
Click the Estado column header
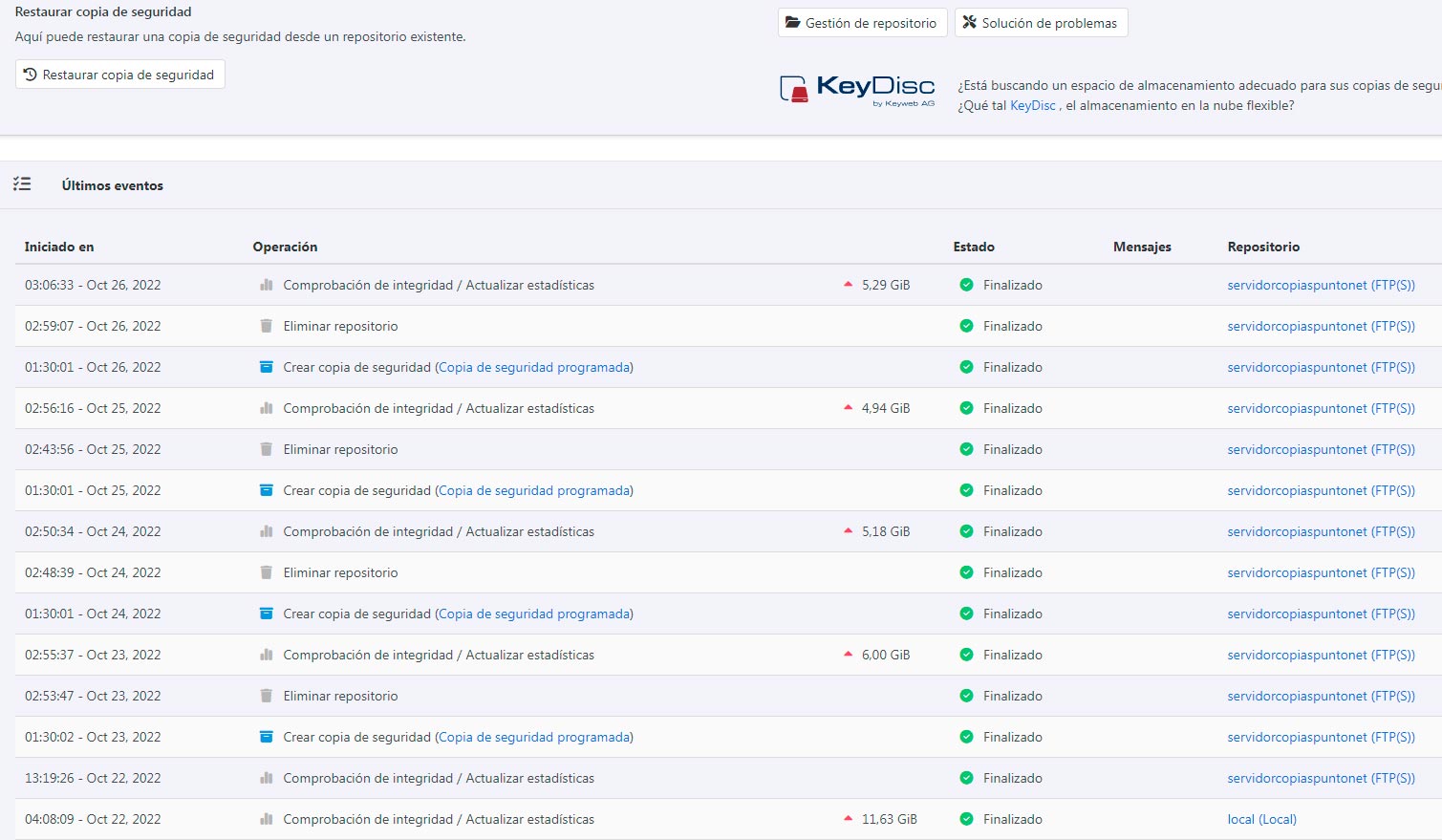(974, 247)
